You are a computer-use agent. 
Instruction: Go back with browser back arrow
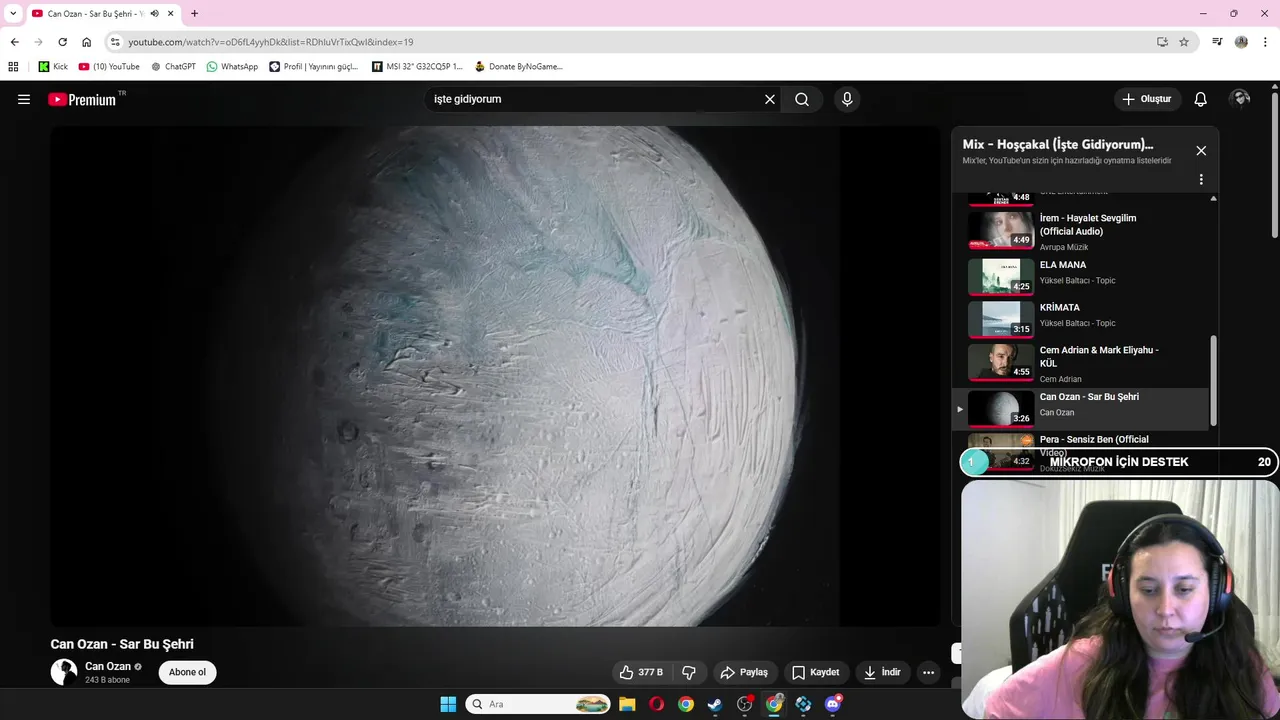(x=14, y=42)
